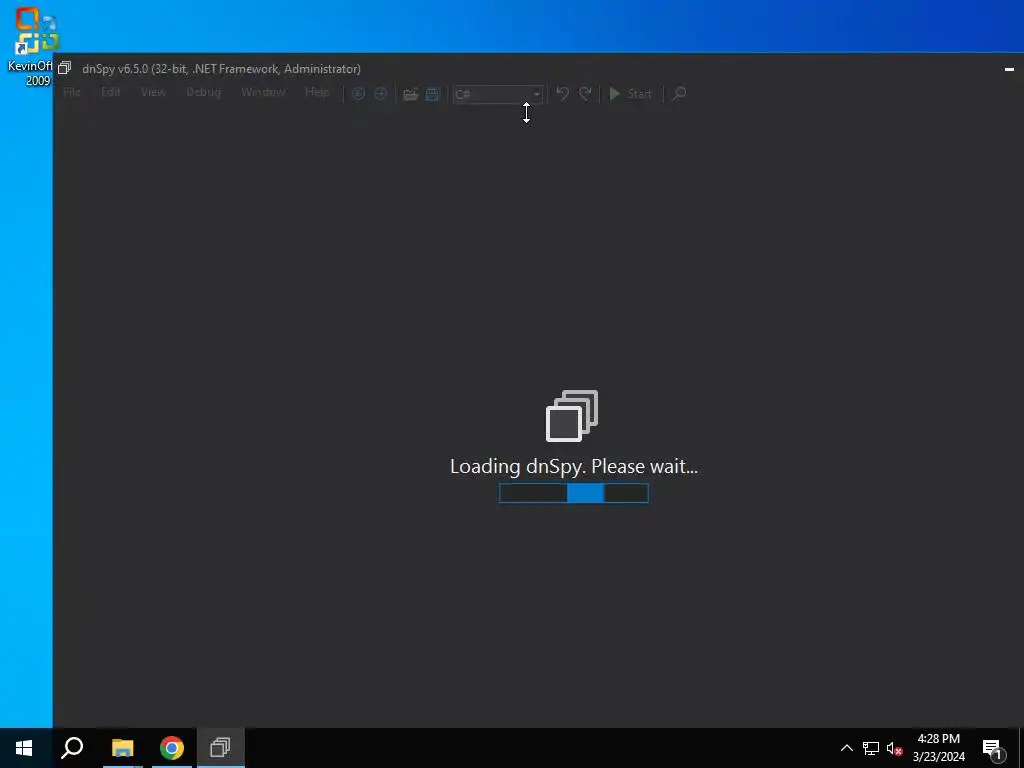This screenshot has width=1024, height=768.
Task: Show hidden system tray icons
Action: pos(846,748)
